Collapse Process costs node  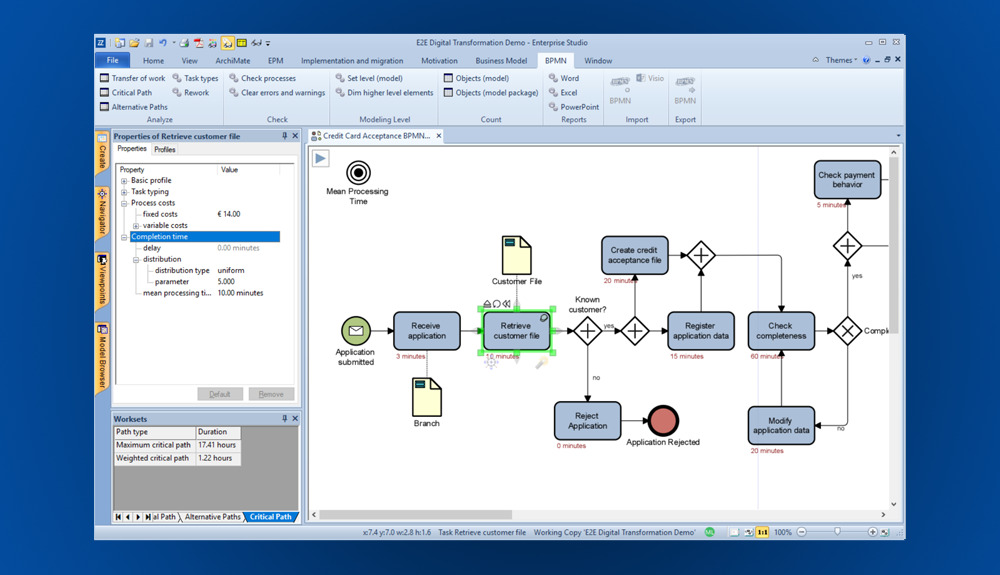124,203
